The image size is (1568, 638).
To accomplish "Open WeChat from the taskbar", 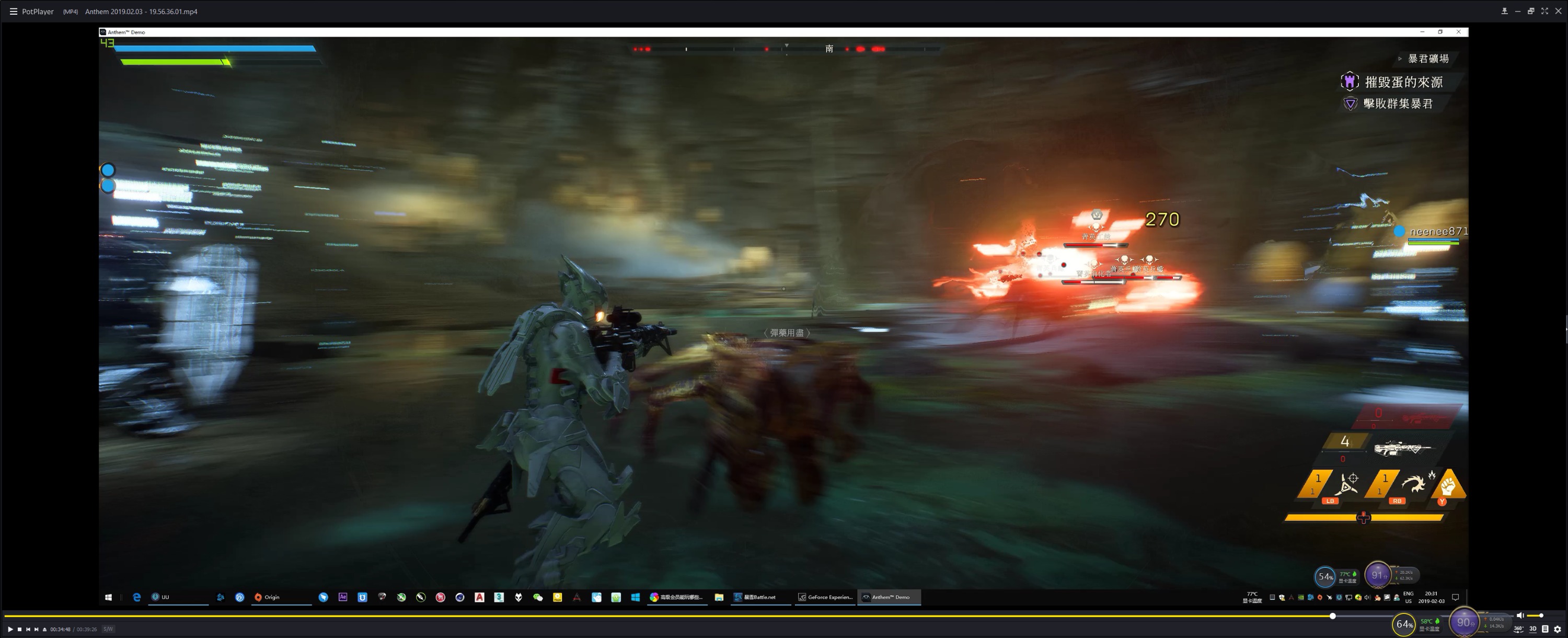I will pos(537,597).
